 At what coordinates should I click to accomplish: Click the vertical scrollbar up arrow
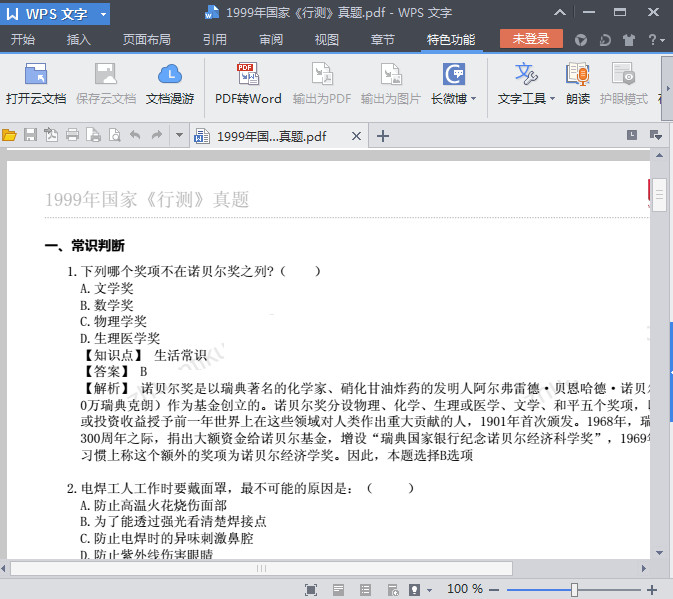[660, 155]
